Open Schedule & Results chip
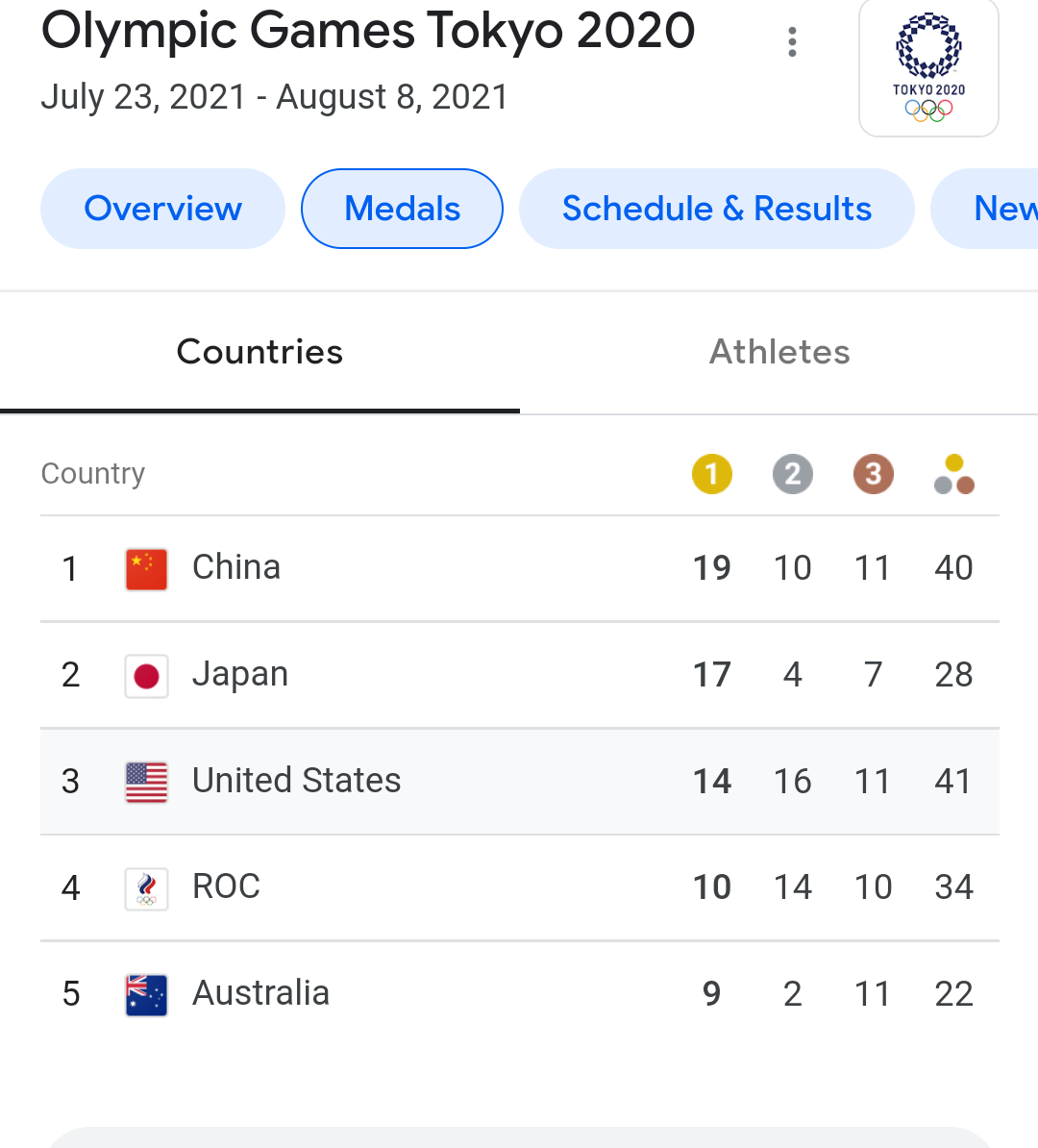The width and height of the screenshot is (1038, 1148). [x=716, y=209]
